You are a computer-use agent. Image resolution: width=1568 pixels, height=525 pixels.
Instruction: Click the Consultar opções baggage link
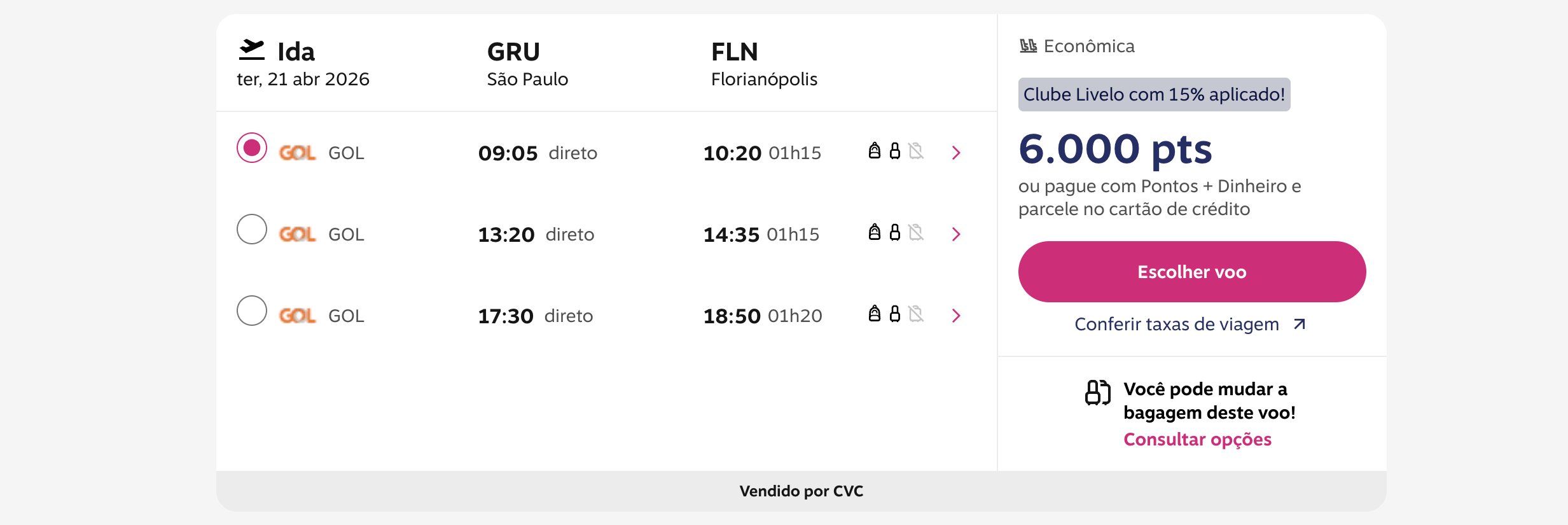(x=1197, y=440)
